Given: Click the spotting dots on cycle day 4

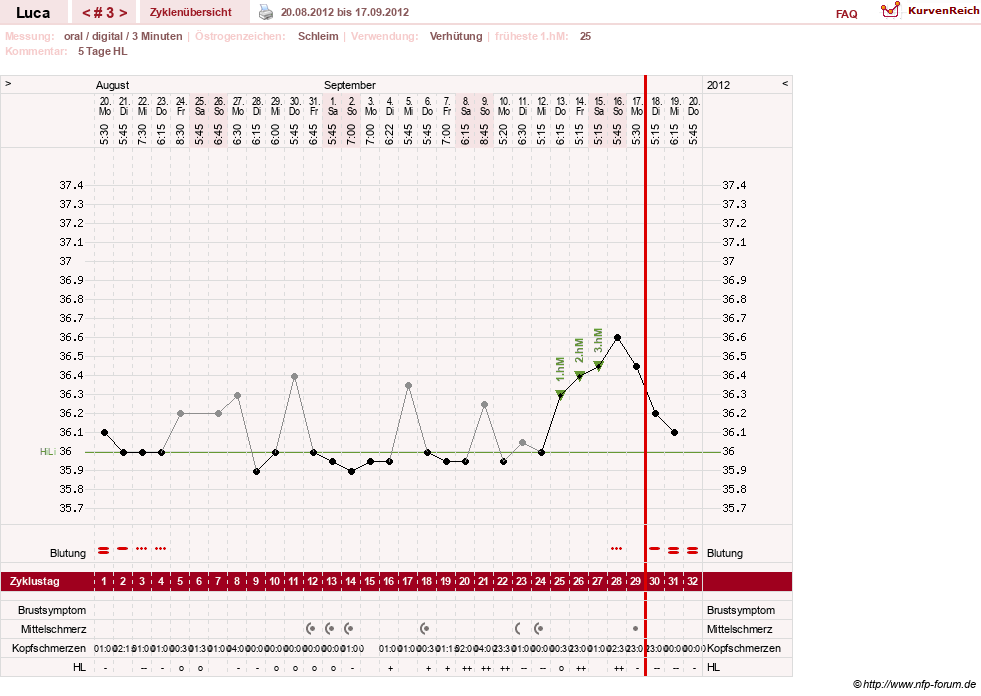Looking at the screenshot, I should pyautogui.click(x=161, y=548).
